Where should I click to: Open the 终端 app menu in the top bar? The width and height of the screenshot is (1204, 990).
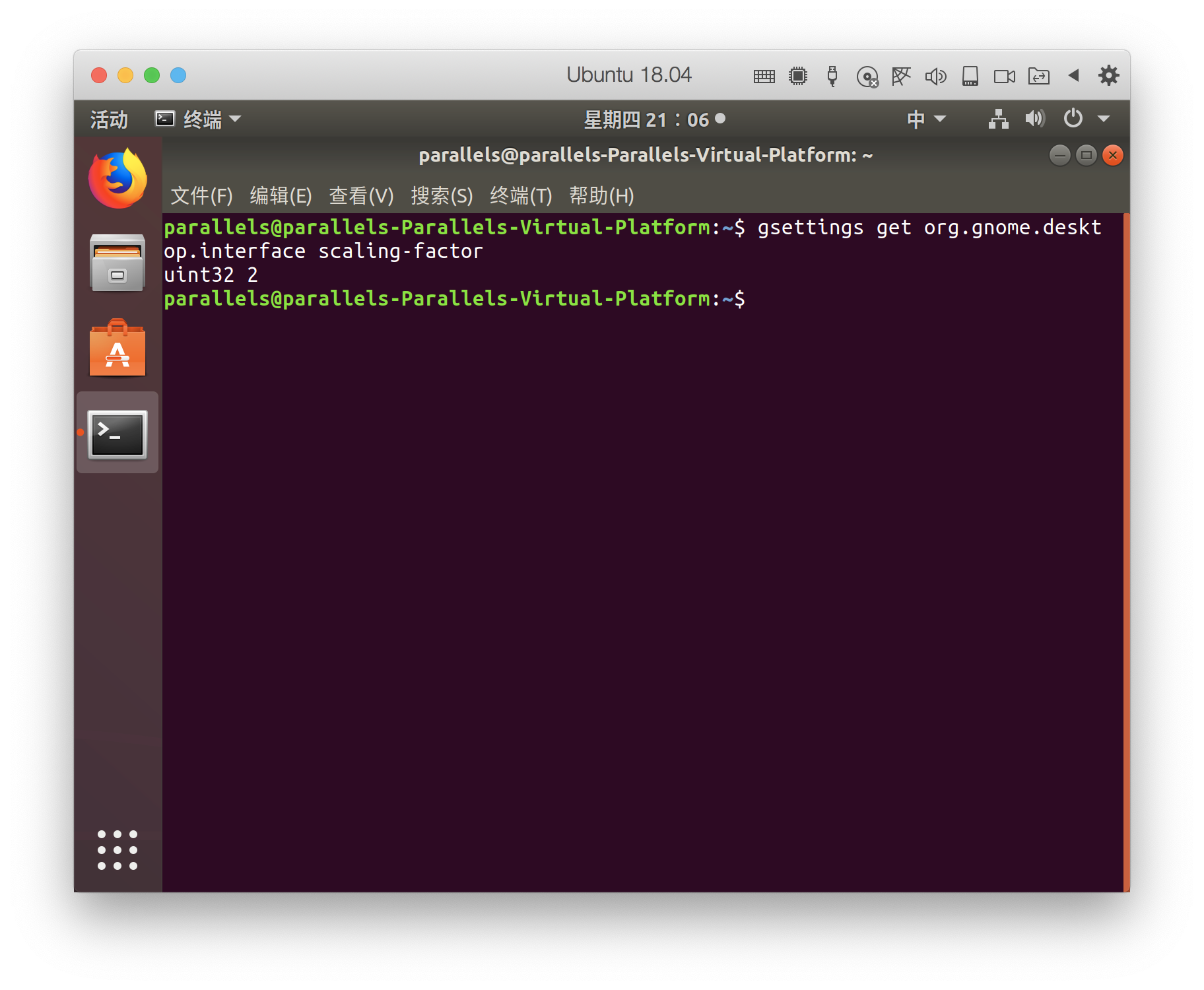click(x=198, y=119)
